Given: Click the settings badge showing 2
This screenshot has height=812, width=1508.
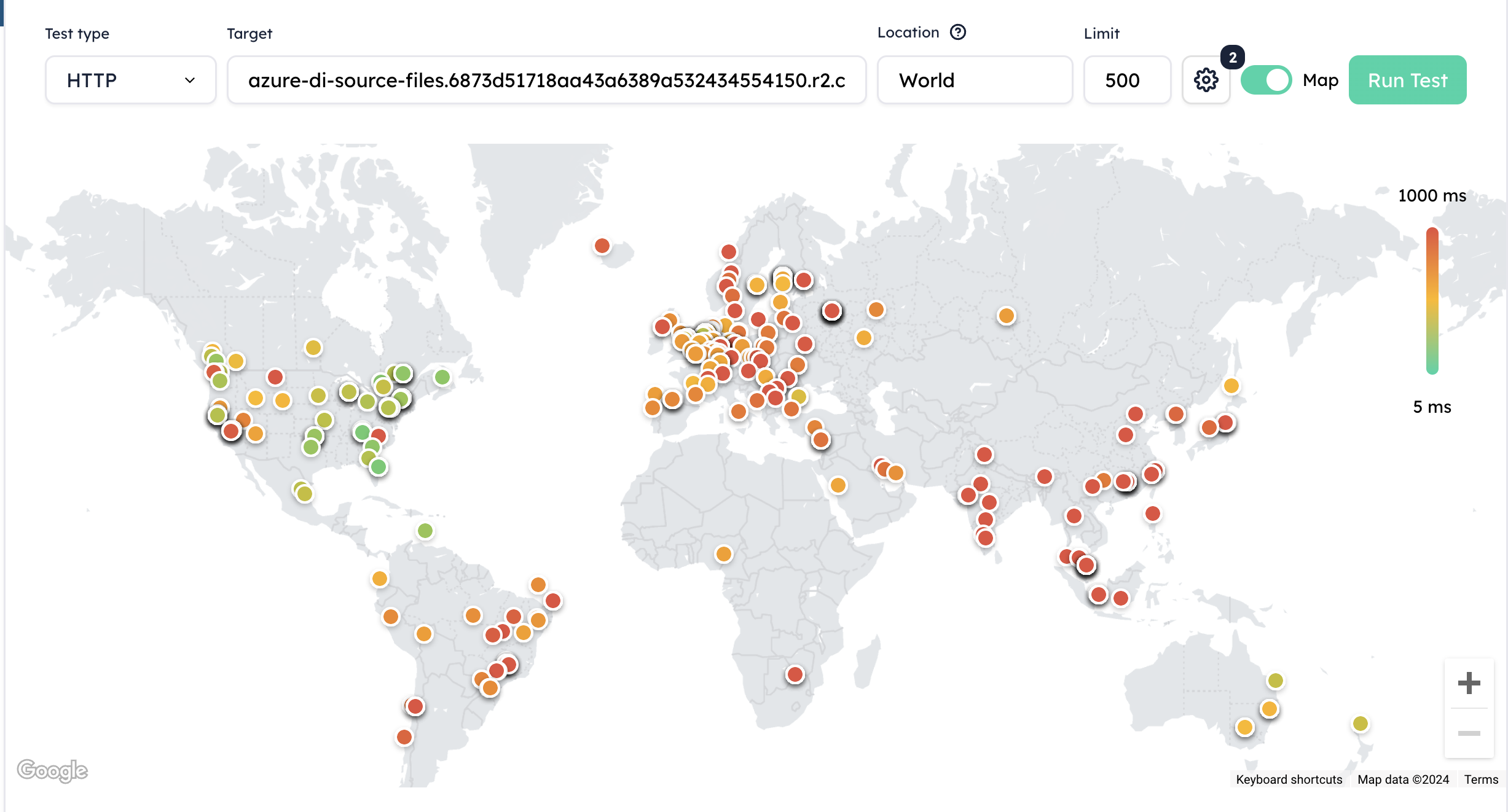Looking at the screenshot, I should coord(1232,57).
